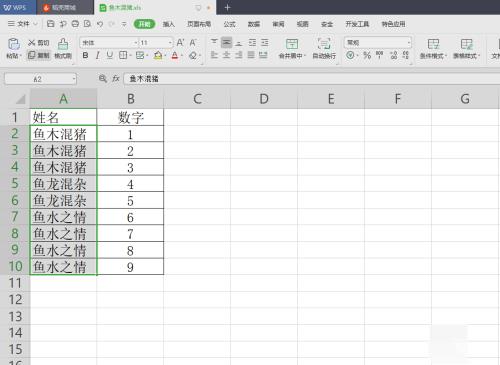
Task: Click the formula bar input field
Action: click(x=312, y=79)
